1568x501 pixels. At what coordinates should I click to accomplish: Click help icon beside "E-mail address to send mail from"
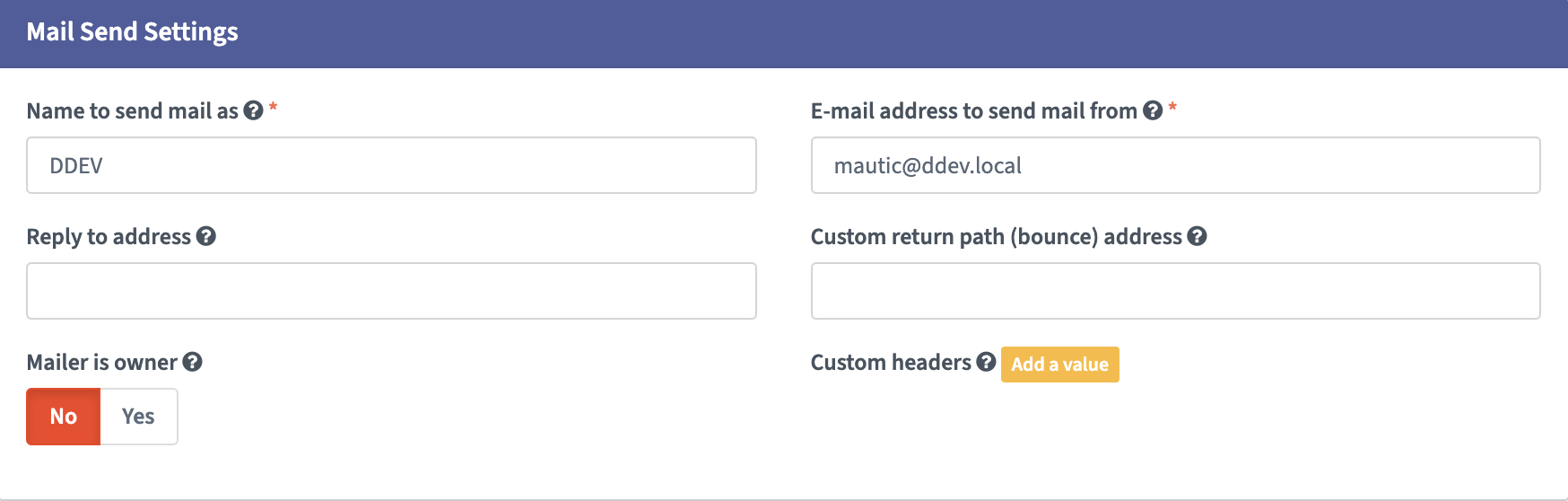pyautogui.click(x=1153, y=110)
